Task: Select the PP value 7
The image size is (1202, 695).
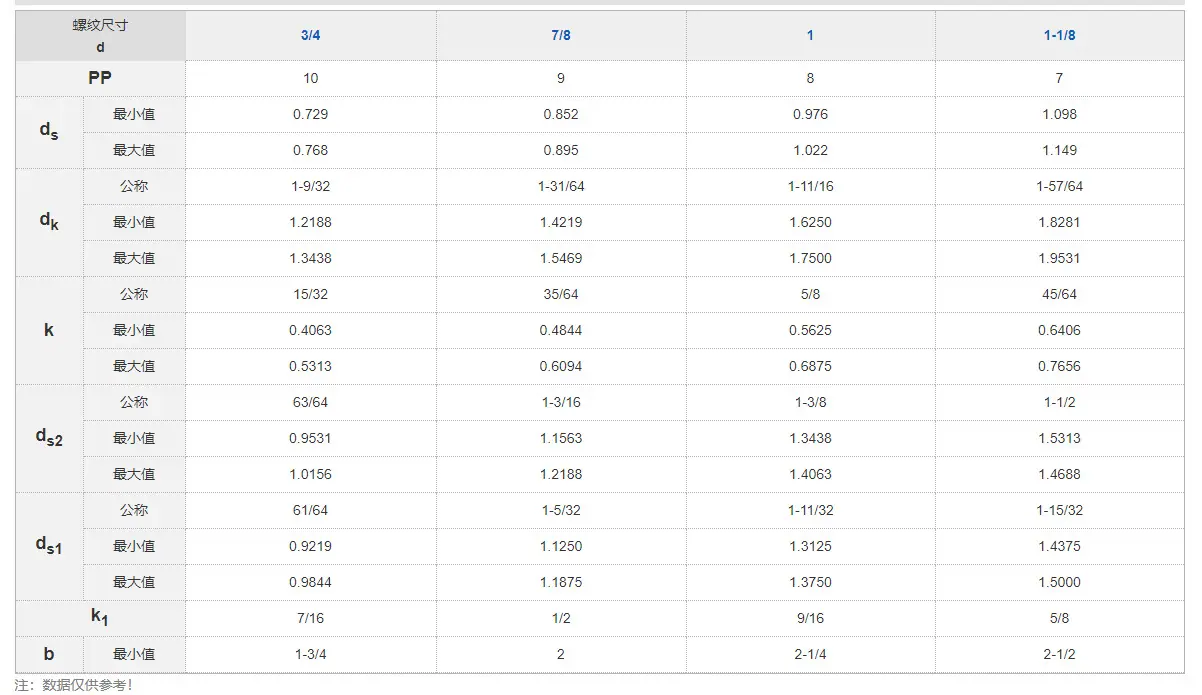Action: tap(1059, 78)
